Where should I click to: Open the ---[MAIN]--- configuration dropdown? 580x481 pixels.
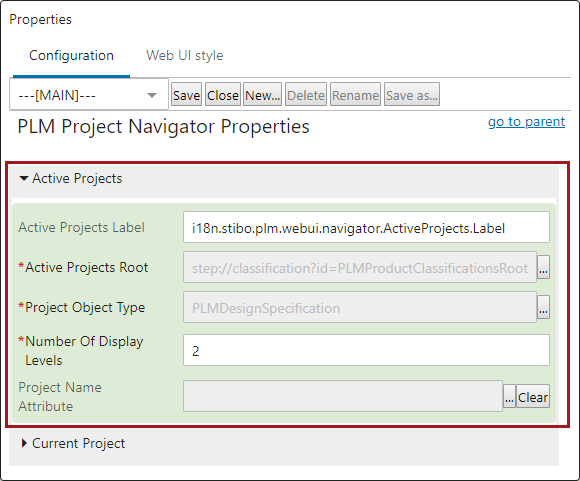click(89, 95)
